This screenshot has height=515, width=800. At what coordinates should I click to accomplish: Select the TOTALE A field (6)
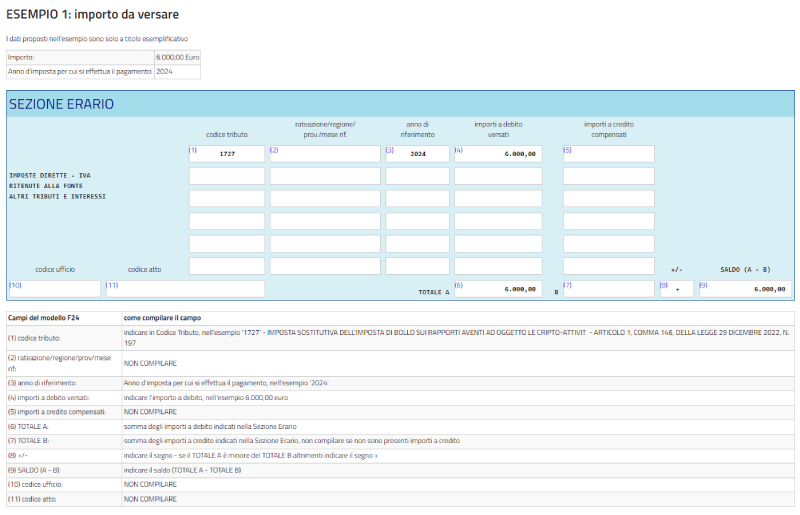(497, 289)
